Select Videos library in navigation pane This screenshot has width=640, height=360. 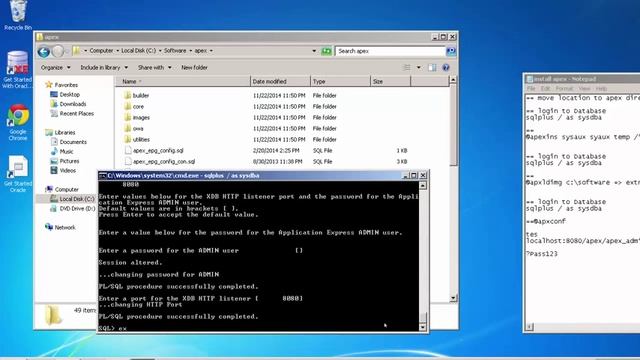click(67, 171)
